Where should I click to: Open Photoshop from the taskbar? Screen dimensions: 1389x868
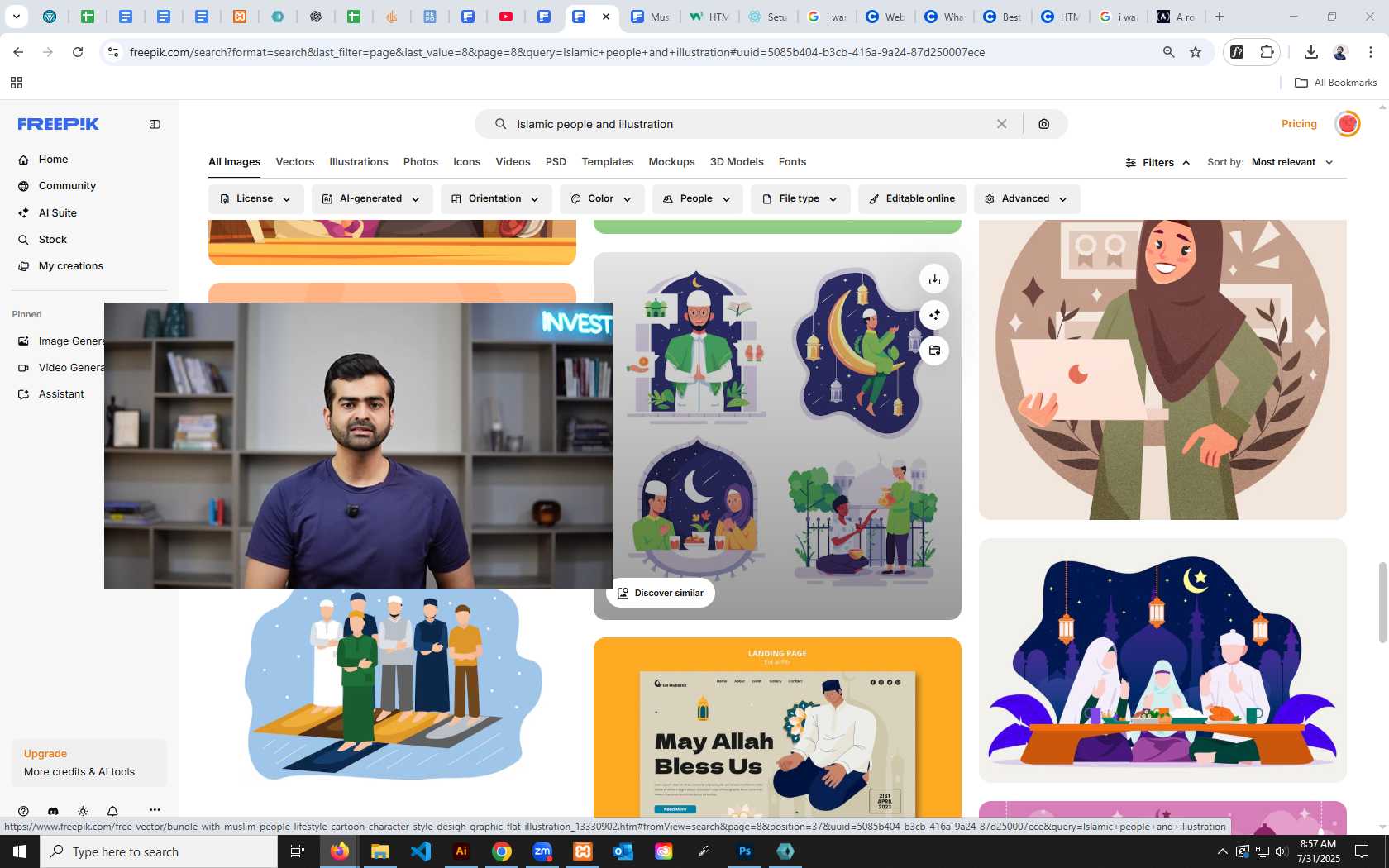[745, 851]
